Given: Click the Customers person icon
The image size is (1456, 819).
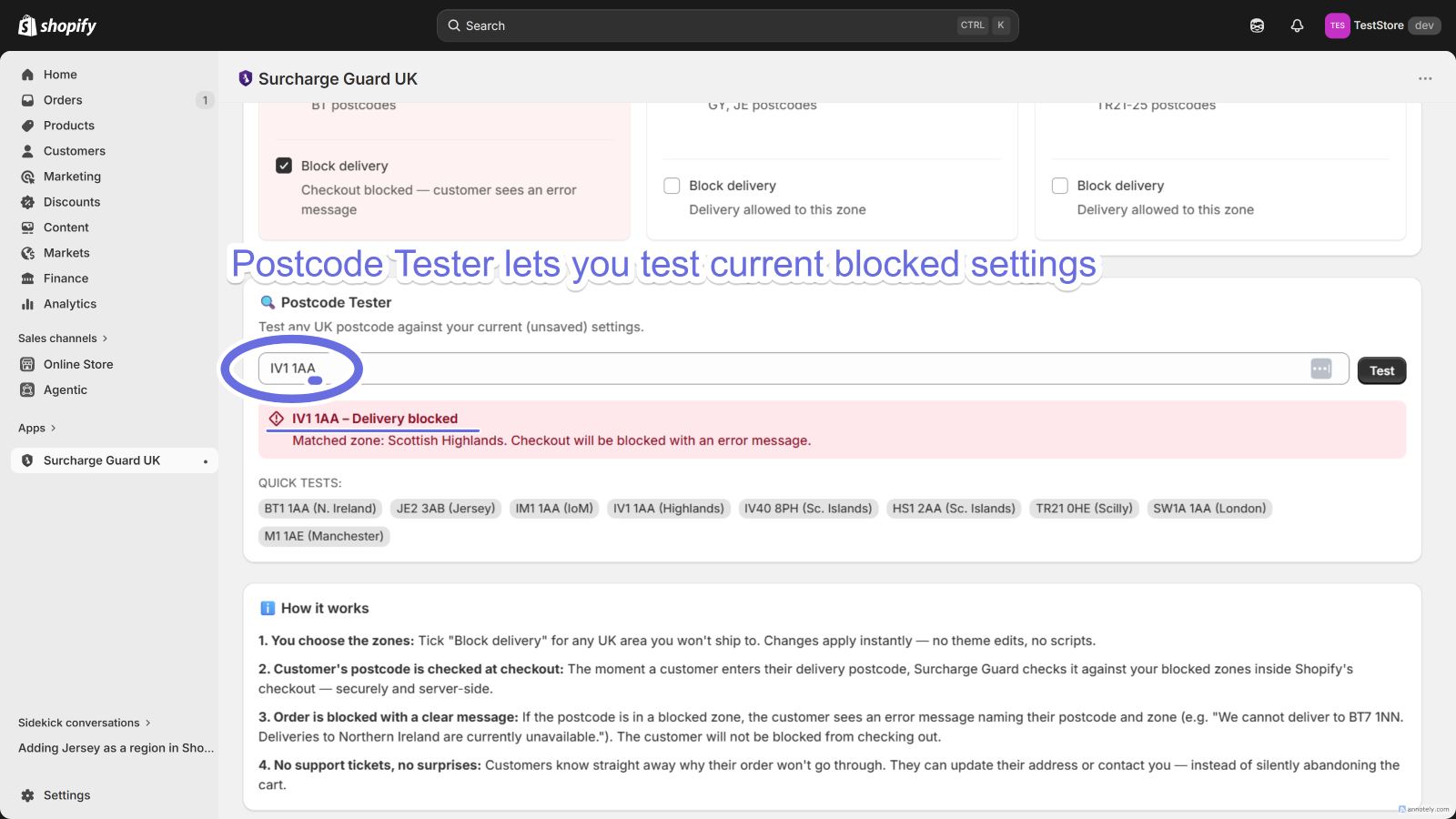Looking at the screenshot, I should (27, 151).
